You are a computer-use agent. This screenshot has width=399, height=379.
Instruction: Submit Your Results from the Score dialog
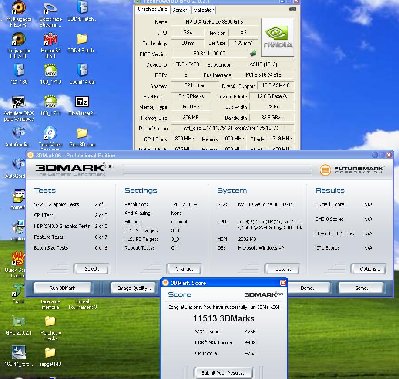(x=223, y=373)
